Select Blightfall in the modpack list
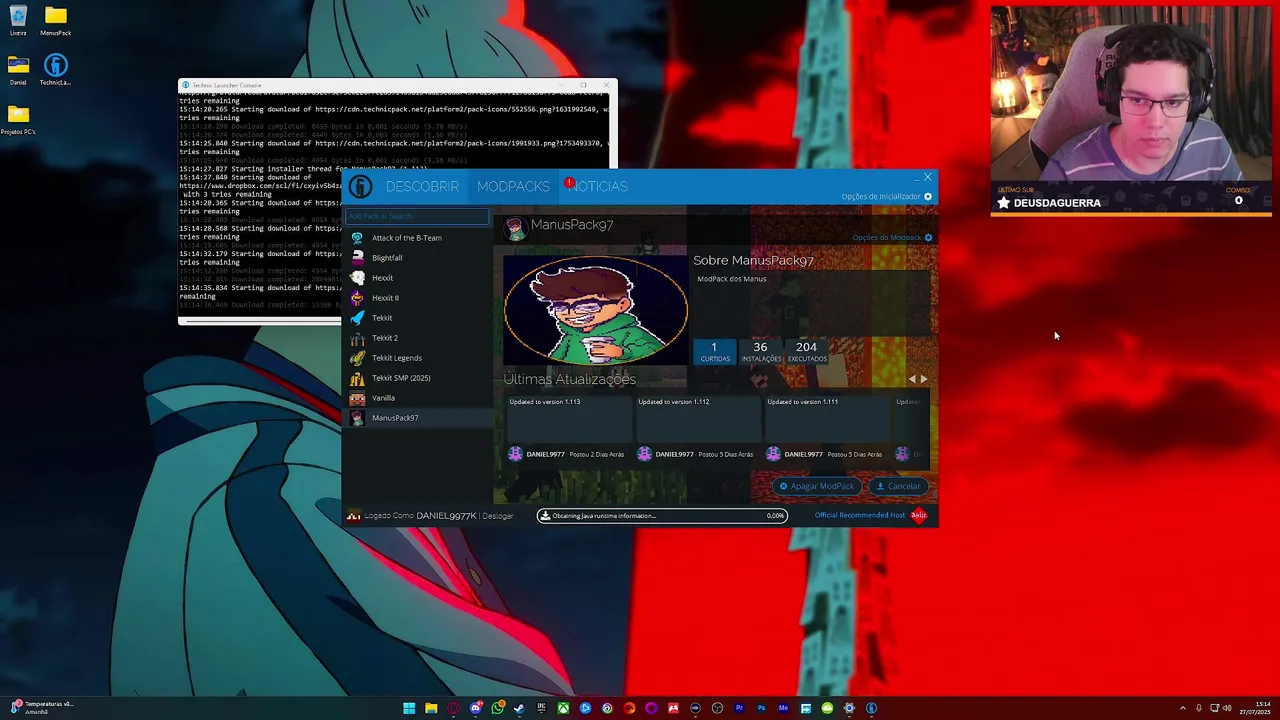Screen dimensions: 1280x720 [417, 258]
